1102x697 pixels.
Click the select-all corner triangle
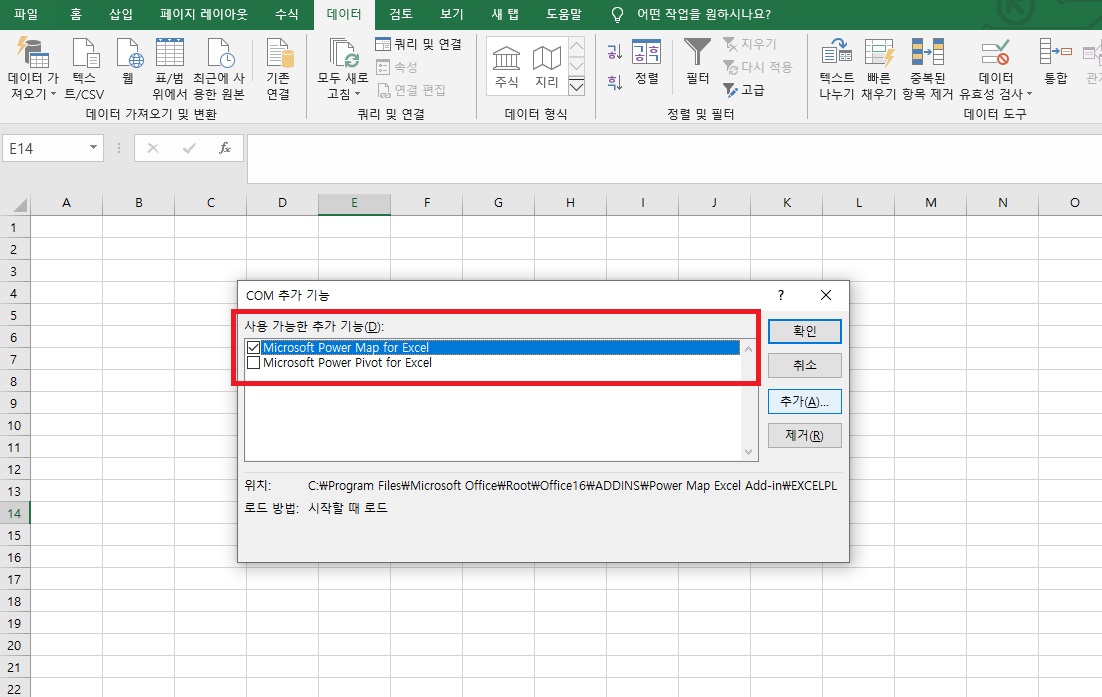click(18, 204)
